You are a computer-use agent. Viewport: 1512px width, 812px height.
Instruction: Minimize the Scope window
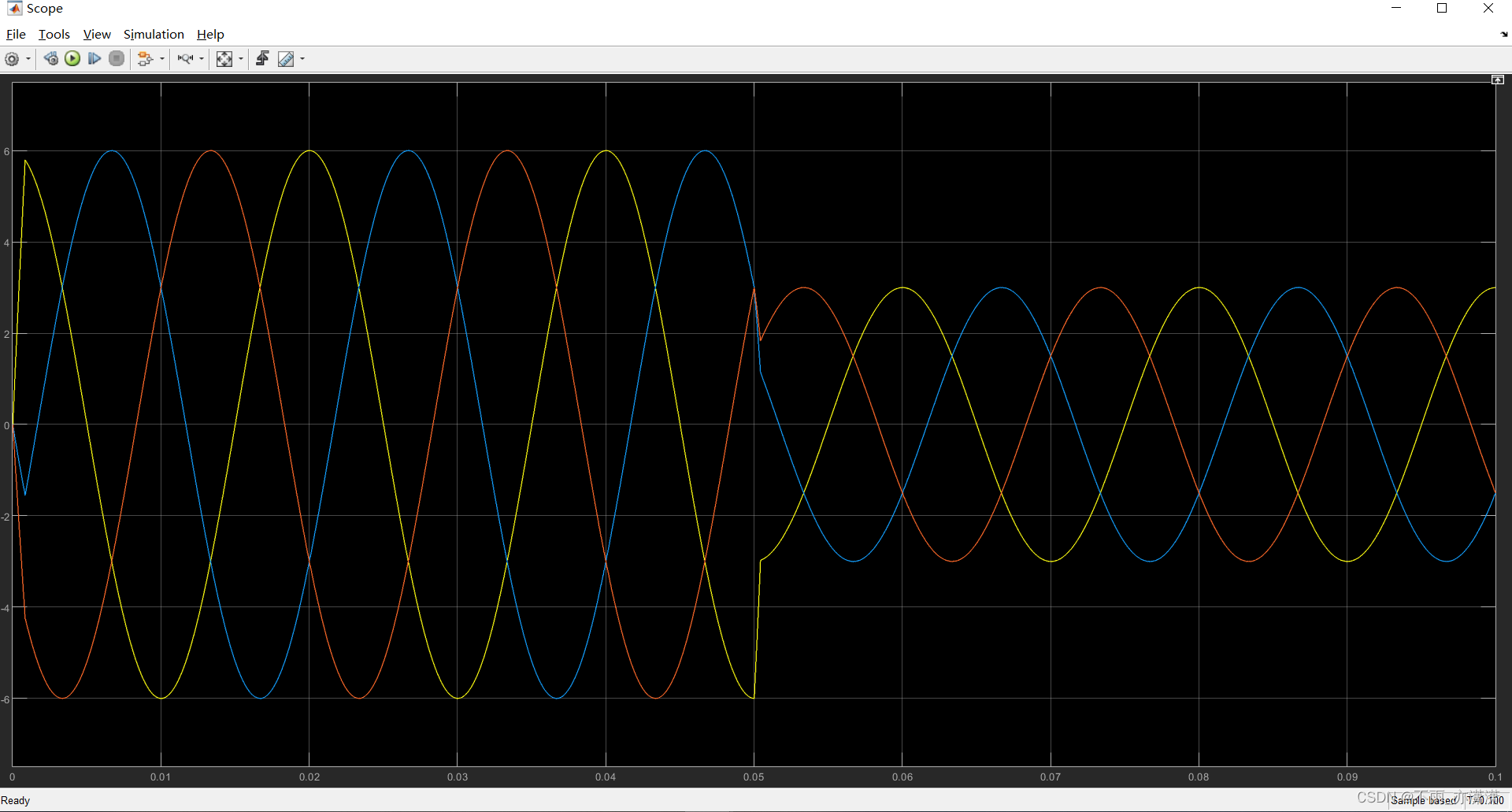(x=1396, y=9)
